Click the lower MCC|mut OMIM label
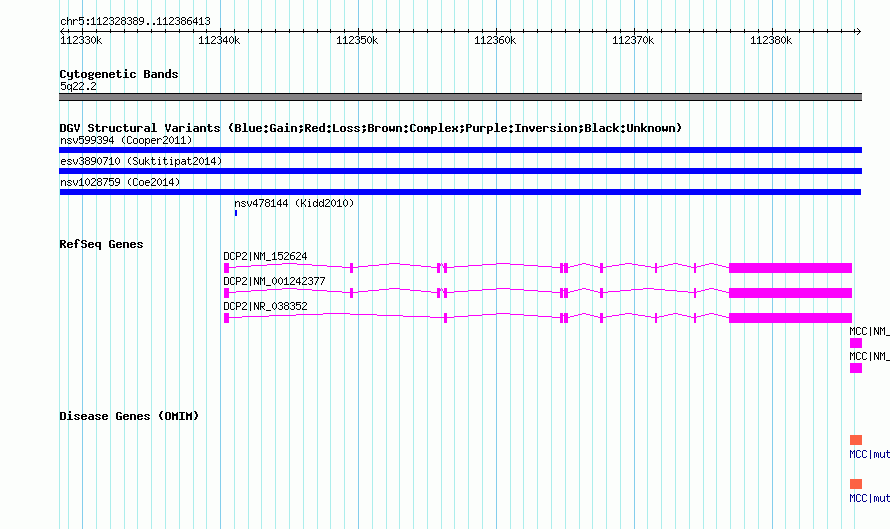 870,498
